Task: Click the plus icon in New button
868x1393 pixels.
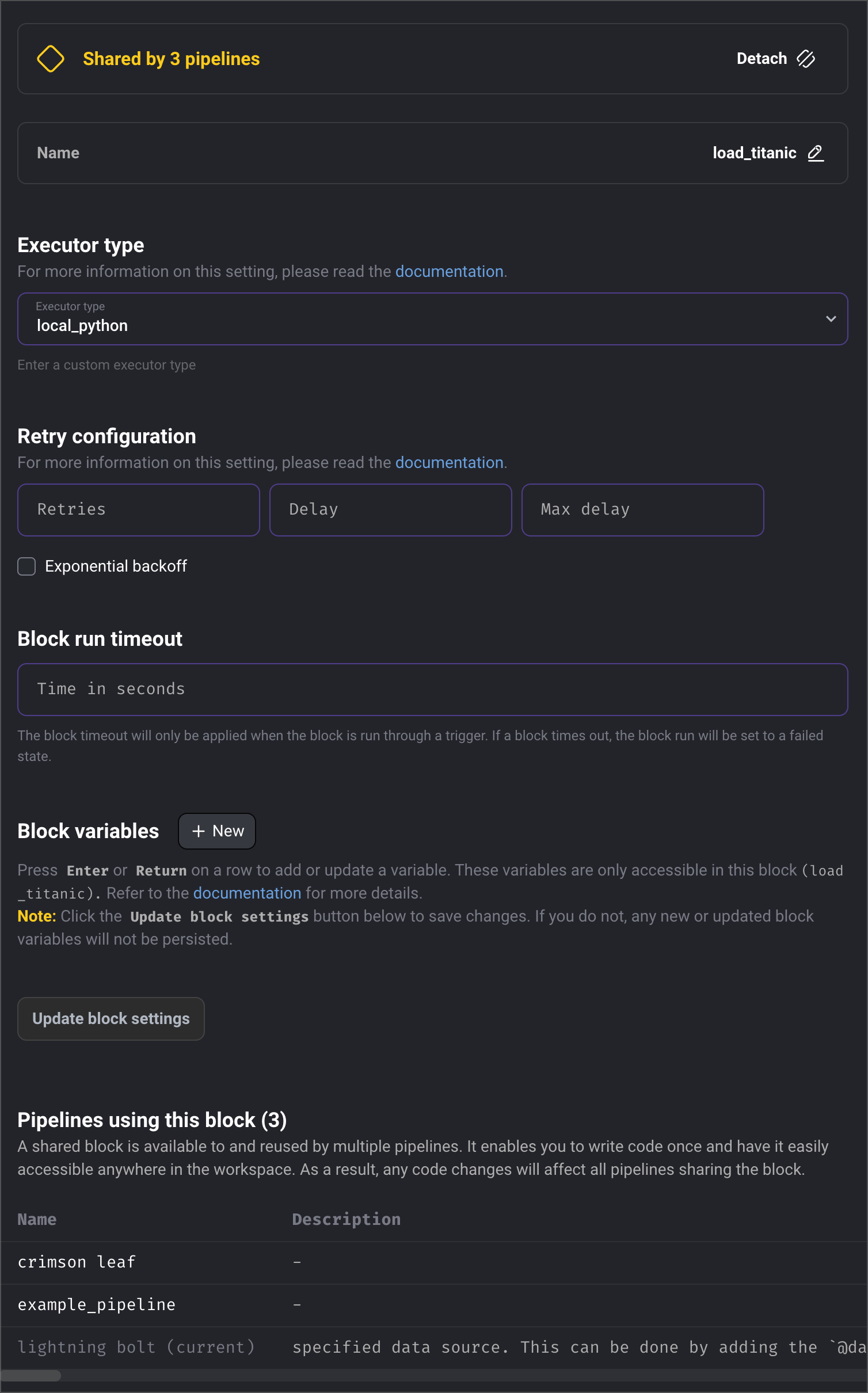Action: pyautogui.click(x=199, y=831)
